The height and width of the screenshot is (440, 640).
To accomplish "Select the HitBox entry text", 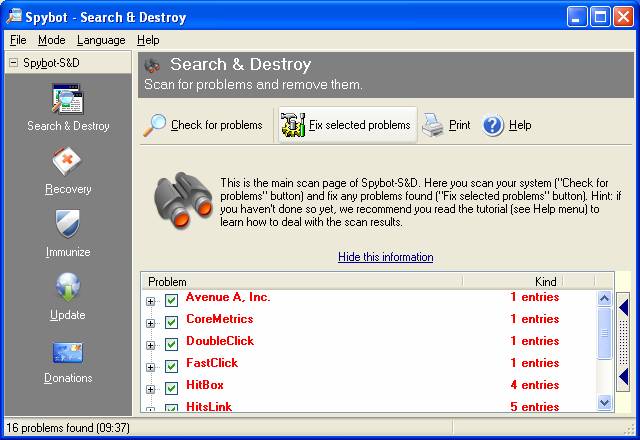I will pos(205,385).
